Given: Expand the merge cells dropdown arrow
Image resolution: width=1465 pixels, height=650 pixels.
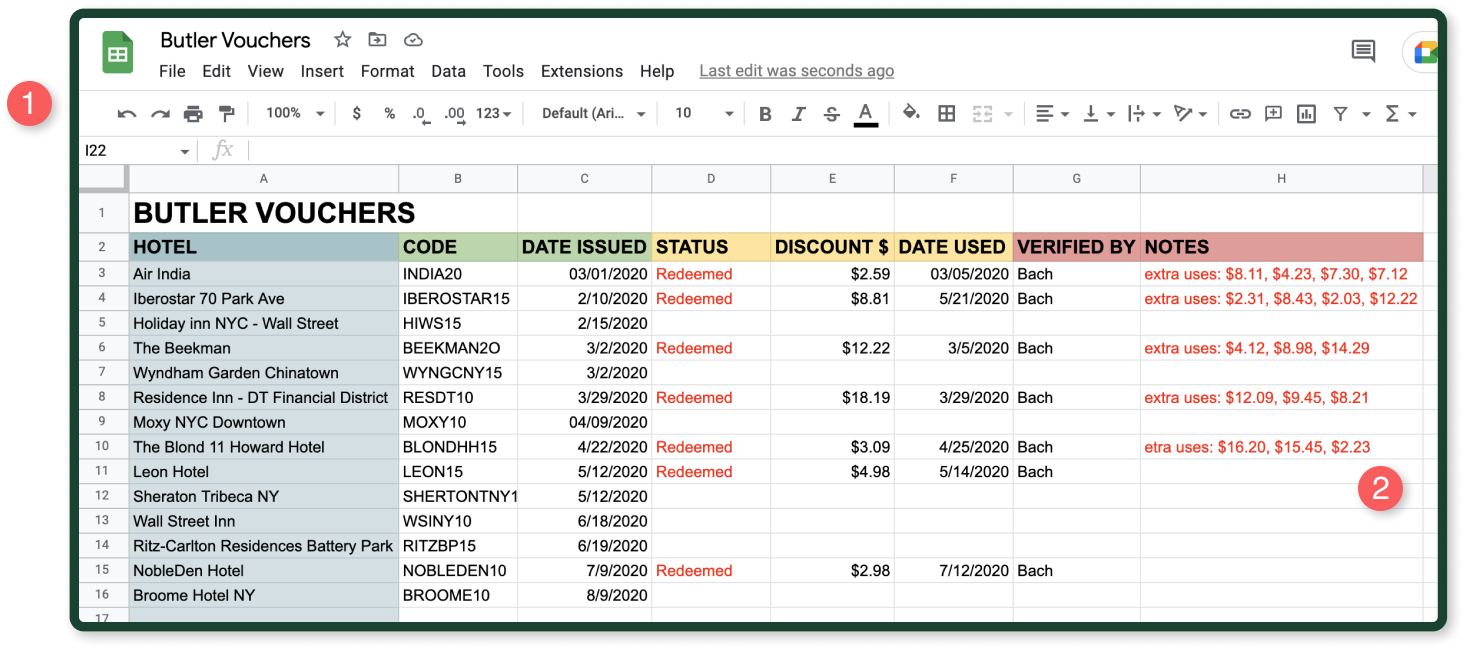Looking at the screenshot, I should click(1007, 115).
